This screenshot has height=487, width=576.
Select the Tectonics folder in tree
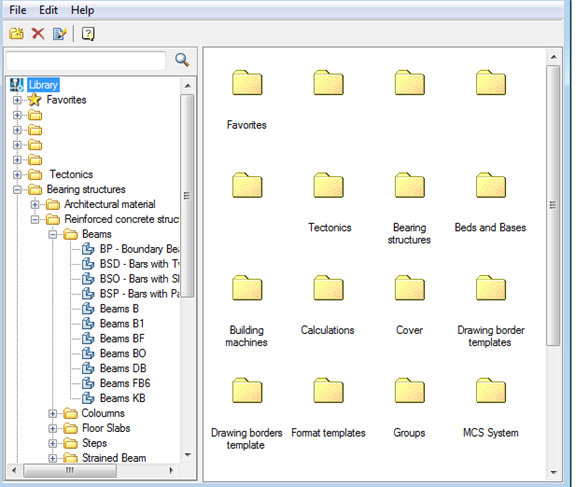coord(71,174)
